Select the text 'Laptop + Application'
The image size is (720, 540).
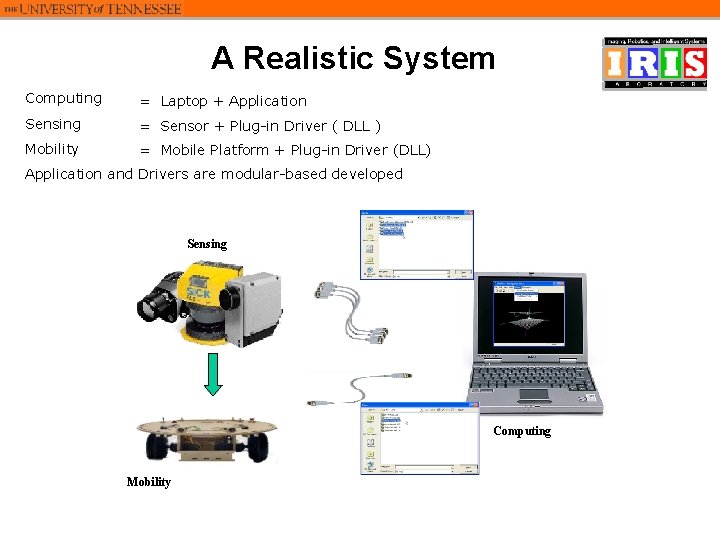(x=234, y=101)
